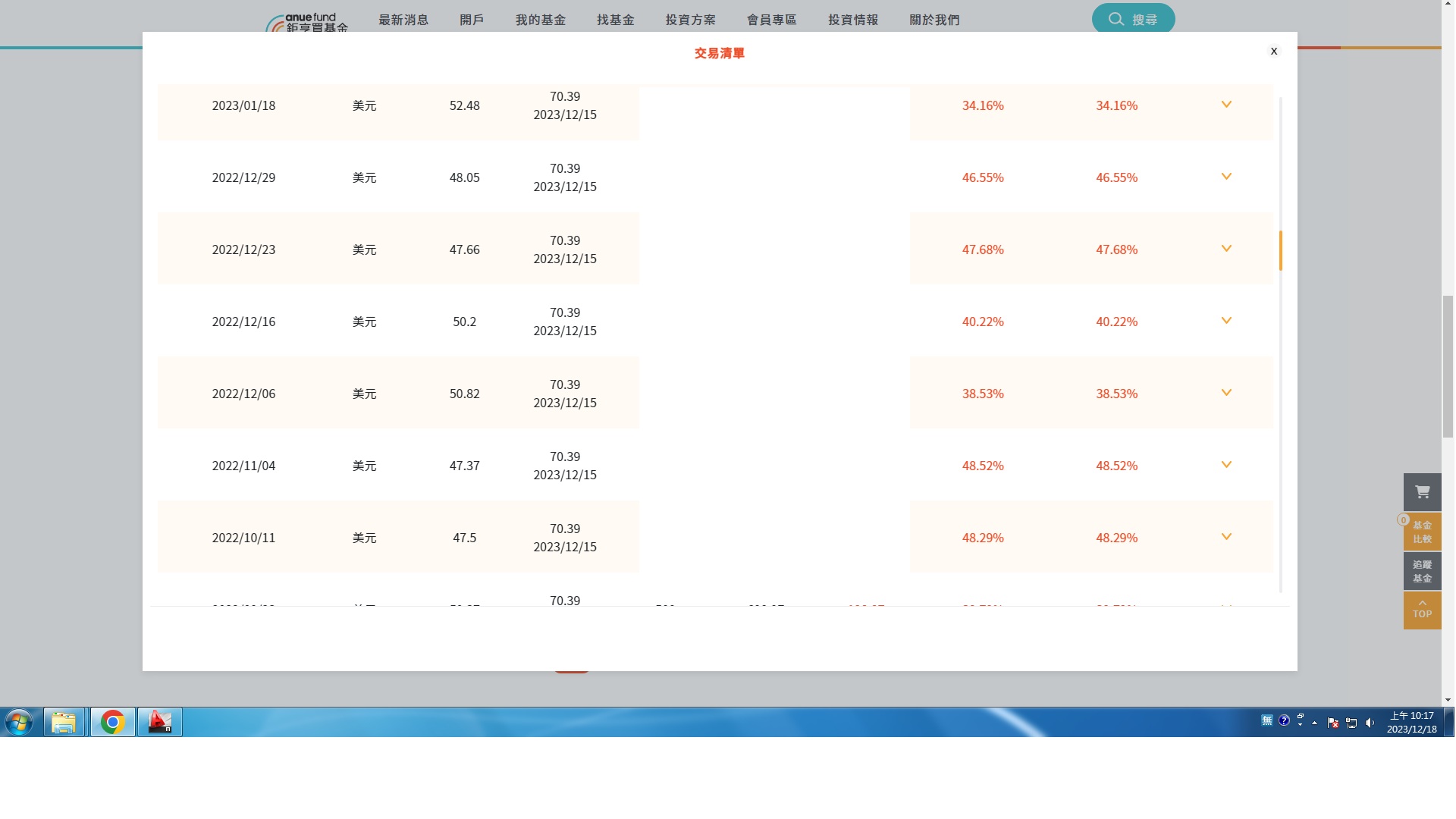
Task: Click the Windows Start orb
Action: (17, 722)
